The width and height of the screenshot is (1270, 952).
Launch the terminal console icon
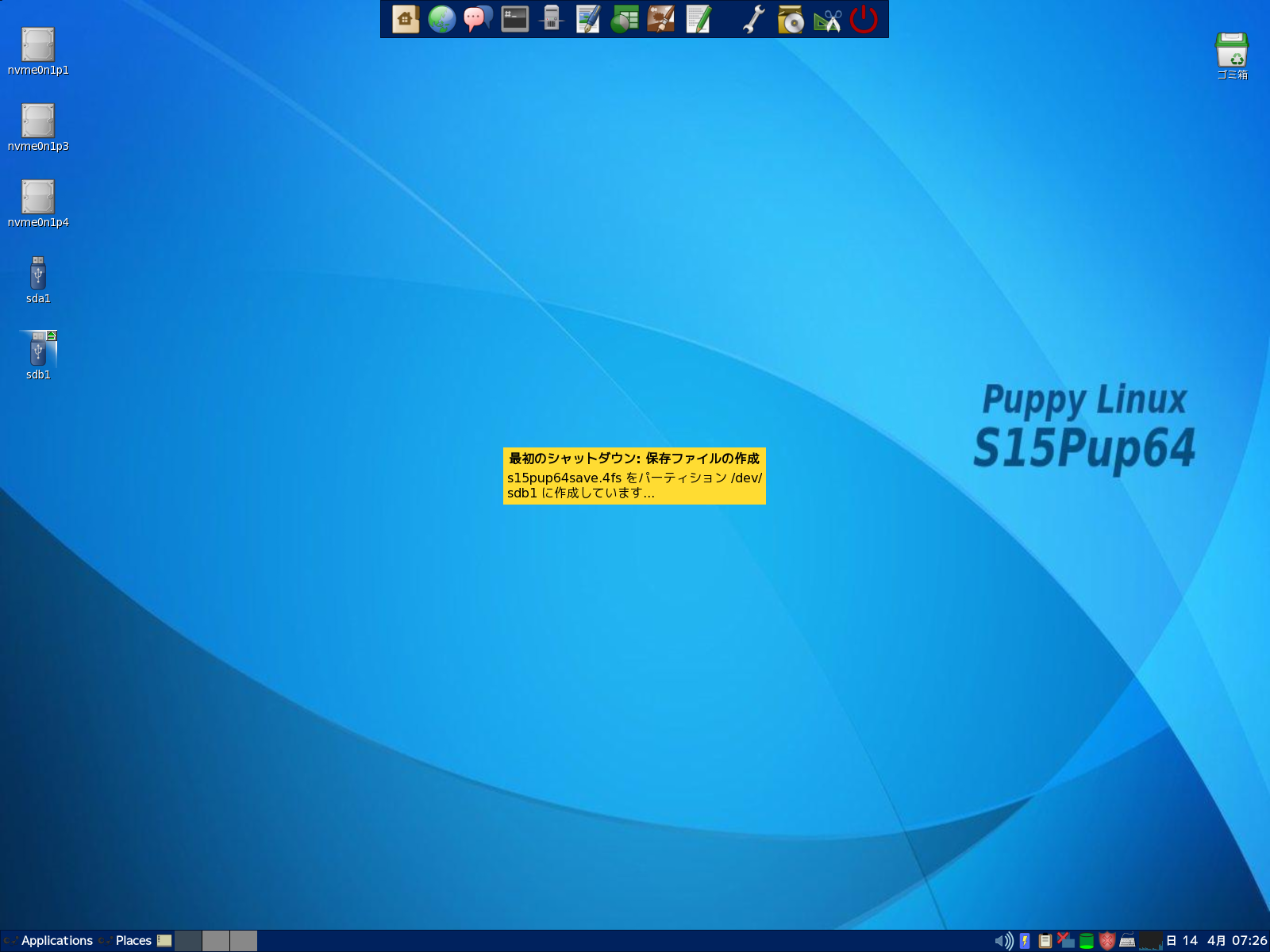(515, 19)
